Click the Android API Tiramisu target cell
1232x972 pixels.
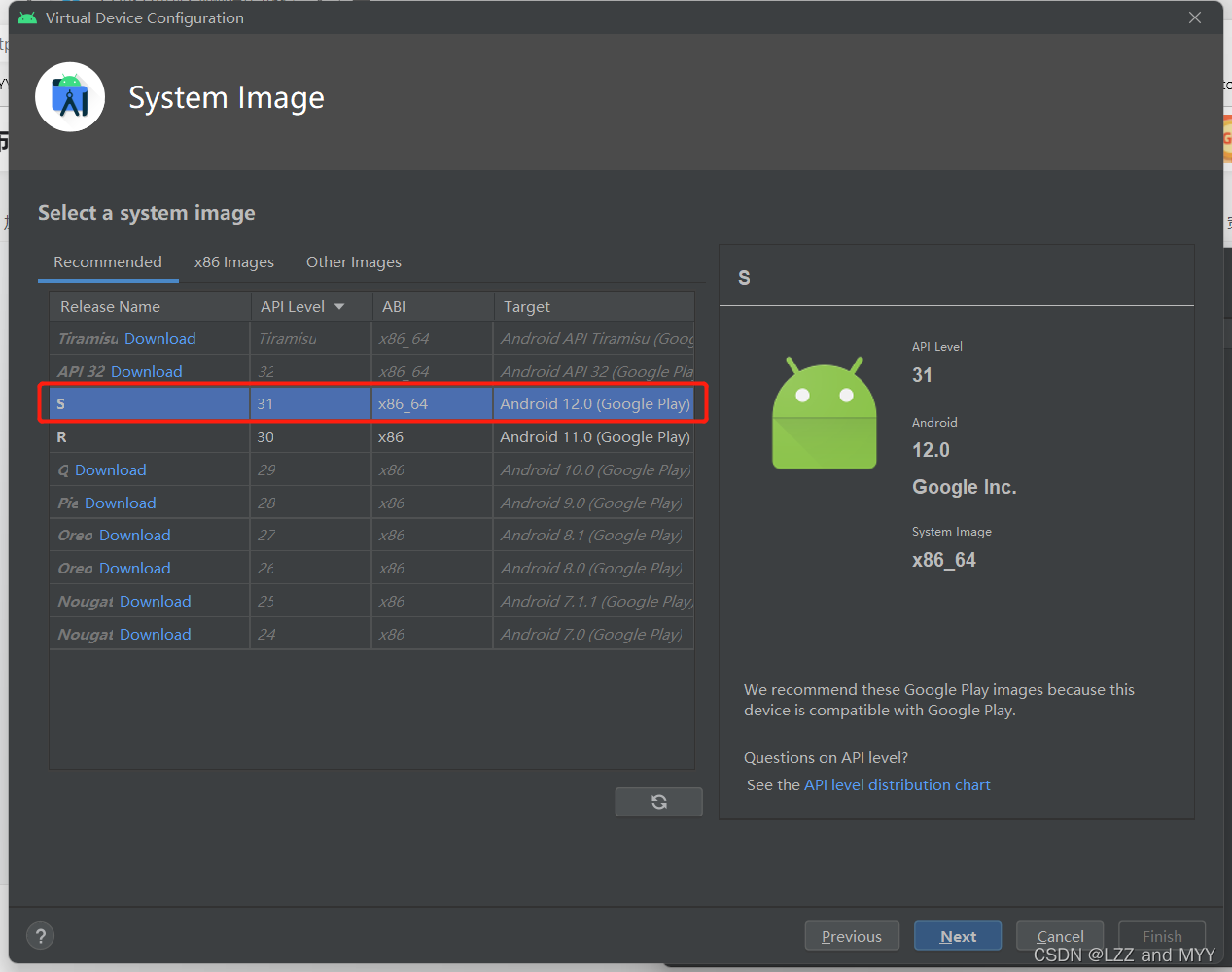(x=594, y=338)
